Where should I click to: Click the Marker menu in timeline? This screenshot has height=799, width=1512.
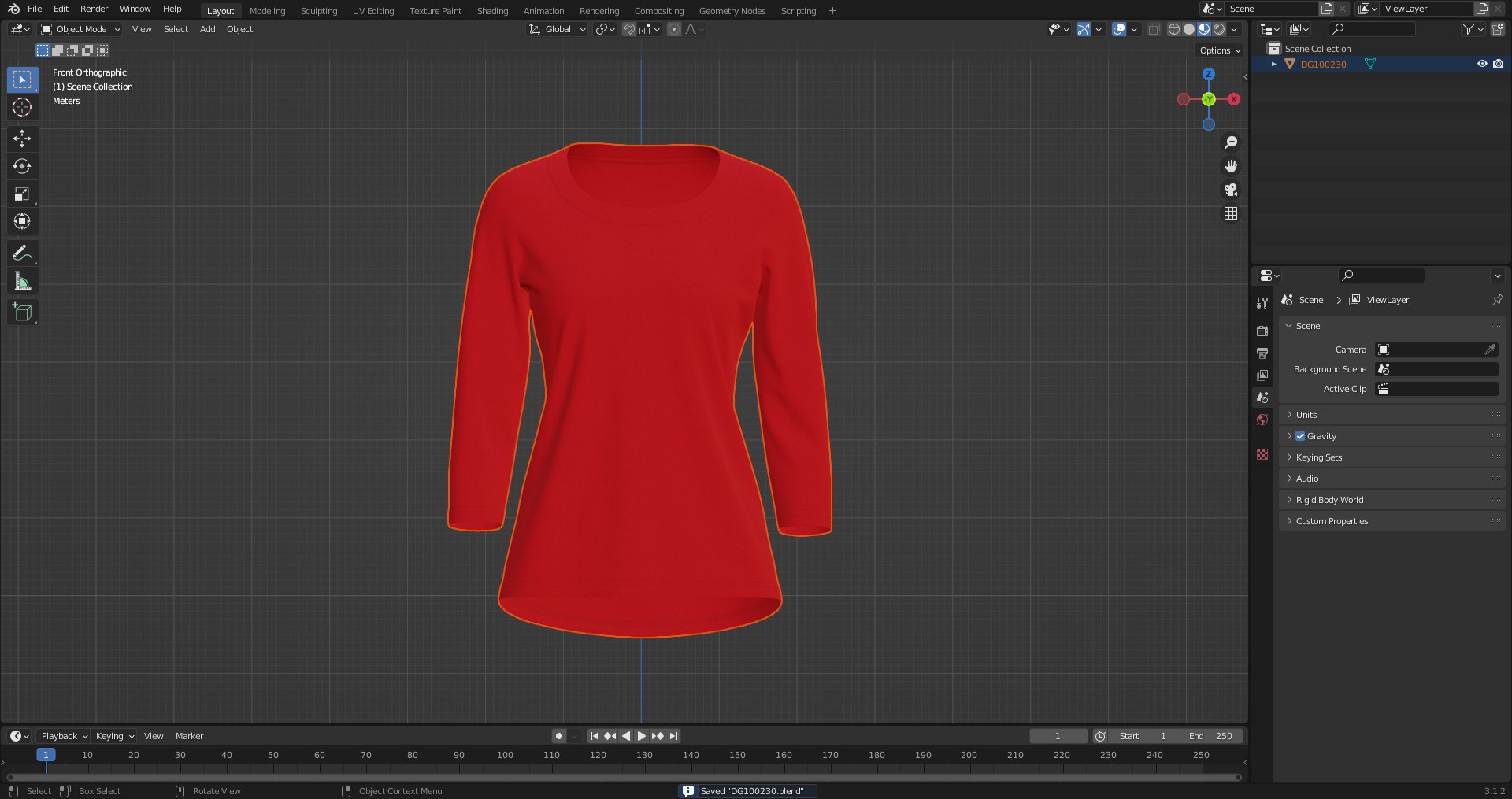pos(189,736)
